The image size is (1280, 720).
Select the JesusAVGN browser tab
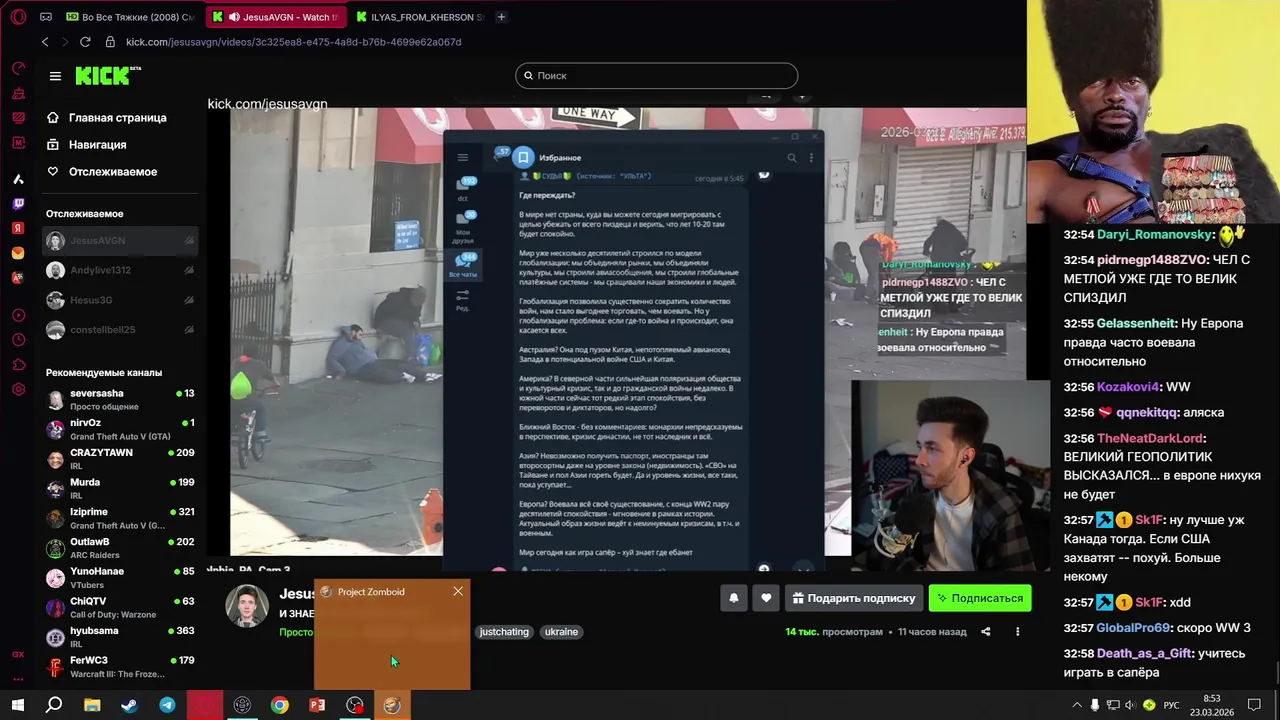click(276, 17)
